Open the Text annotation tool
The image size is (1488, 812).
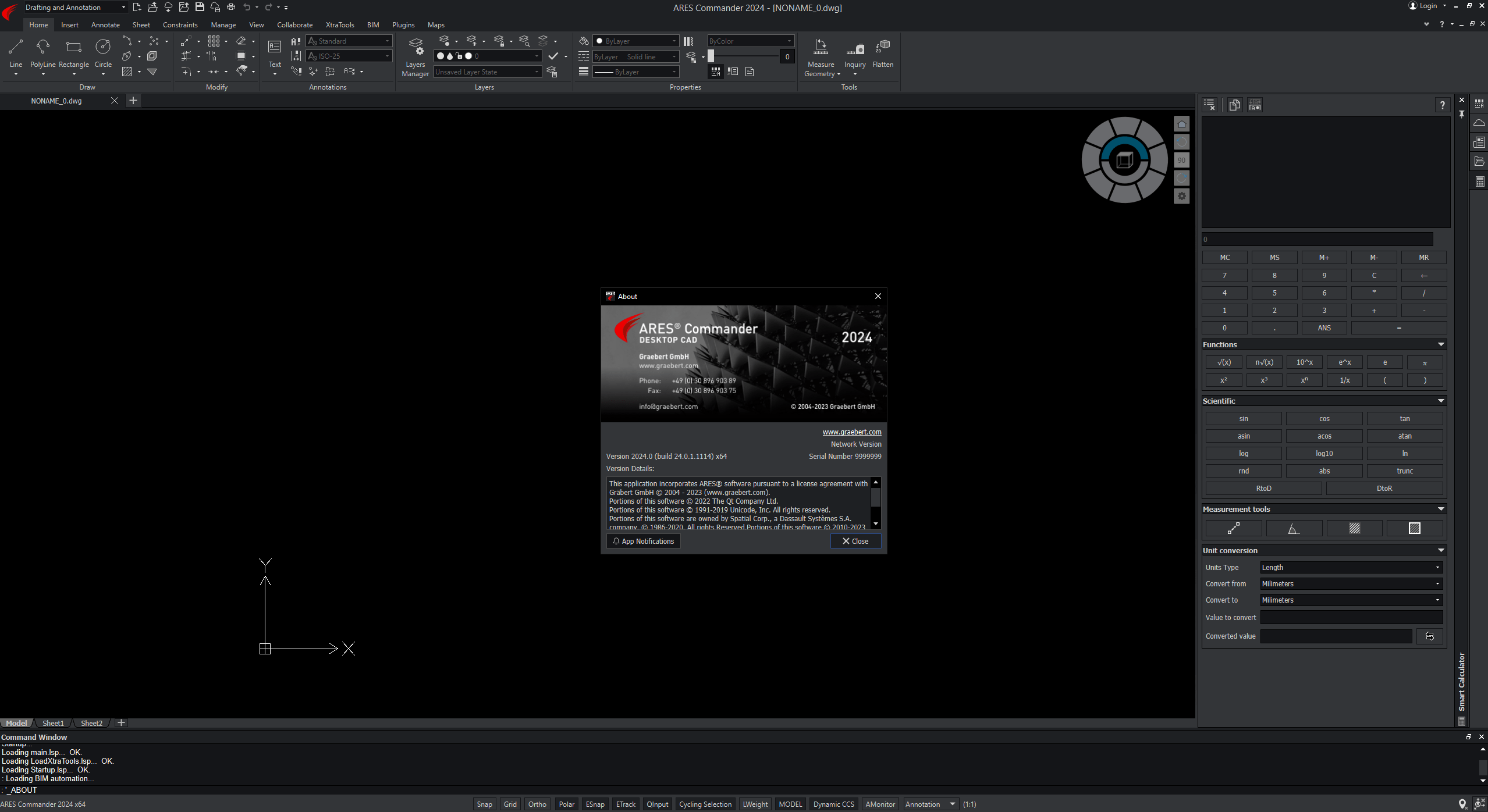pyautogui.click(x=275, y=52)
